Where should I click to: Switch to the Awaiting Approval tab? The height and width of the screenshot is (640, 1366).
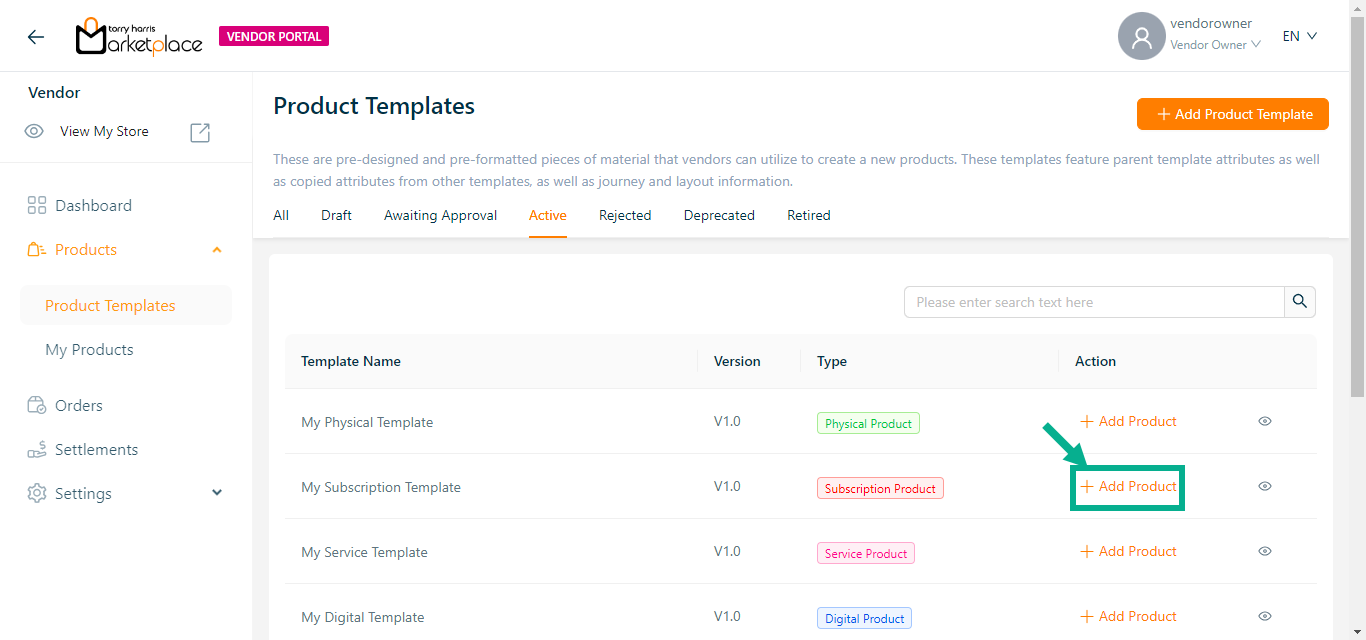pyautogui.click(x=440, y=216)
